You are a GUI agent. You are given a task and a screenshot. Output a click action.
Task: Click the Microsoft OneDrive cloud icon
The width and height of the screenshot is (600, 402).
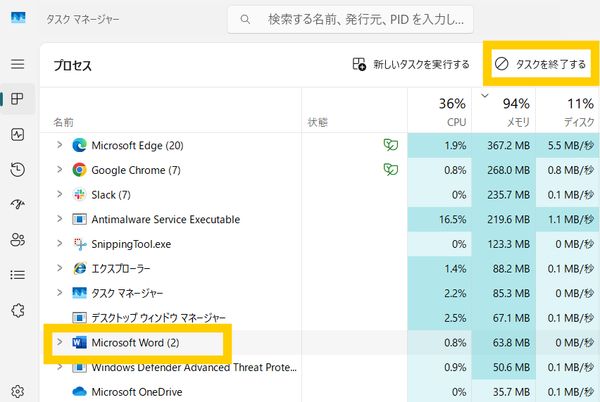[79, 392]
